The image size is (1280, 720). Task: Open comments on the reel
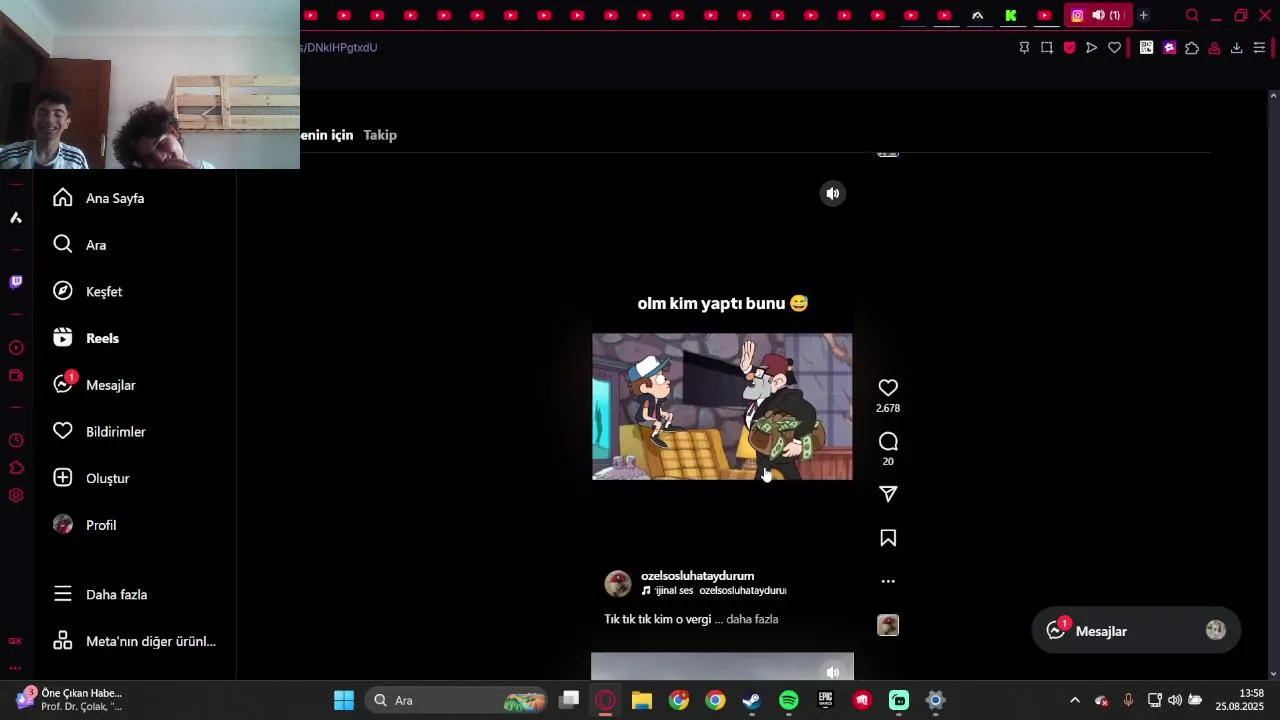click(888, 442)
